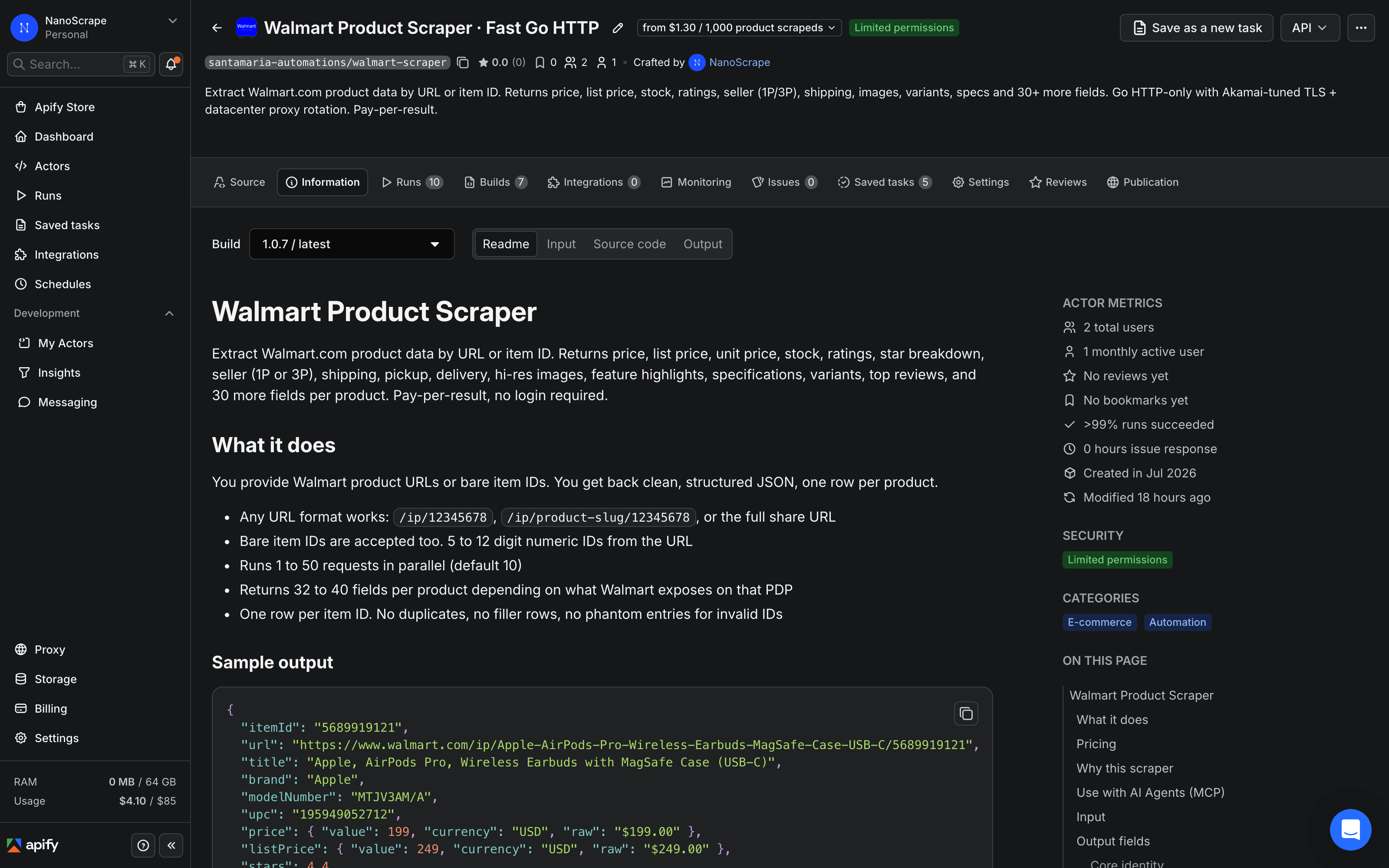Screen dimensions: 1389x868
Task: Open the Build version dropdown 1.0.7 / latest
Action: 351,244
